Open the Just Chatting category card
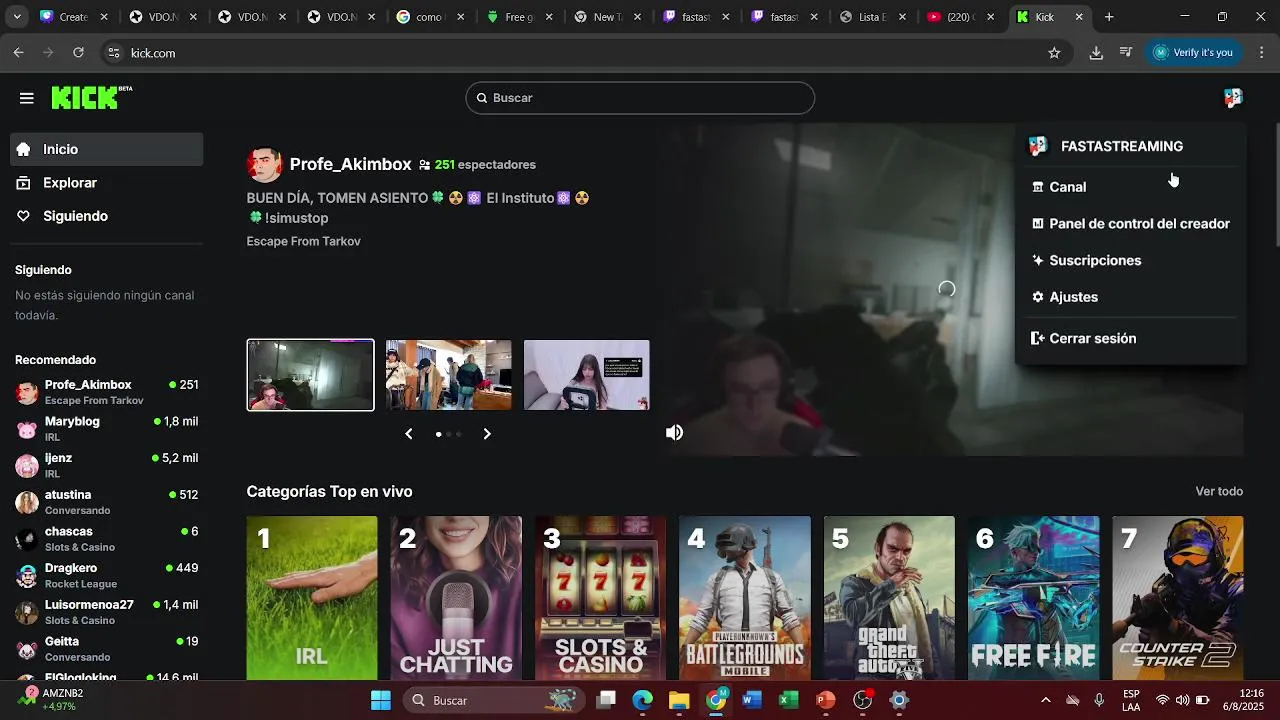 coord(456,598)
